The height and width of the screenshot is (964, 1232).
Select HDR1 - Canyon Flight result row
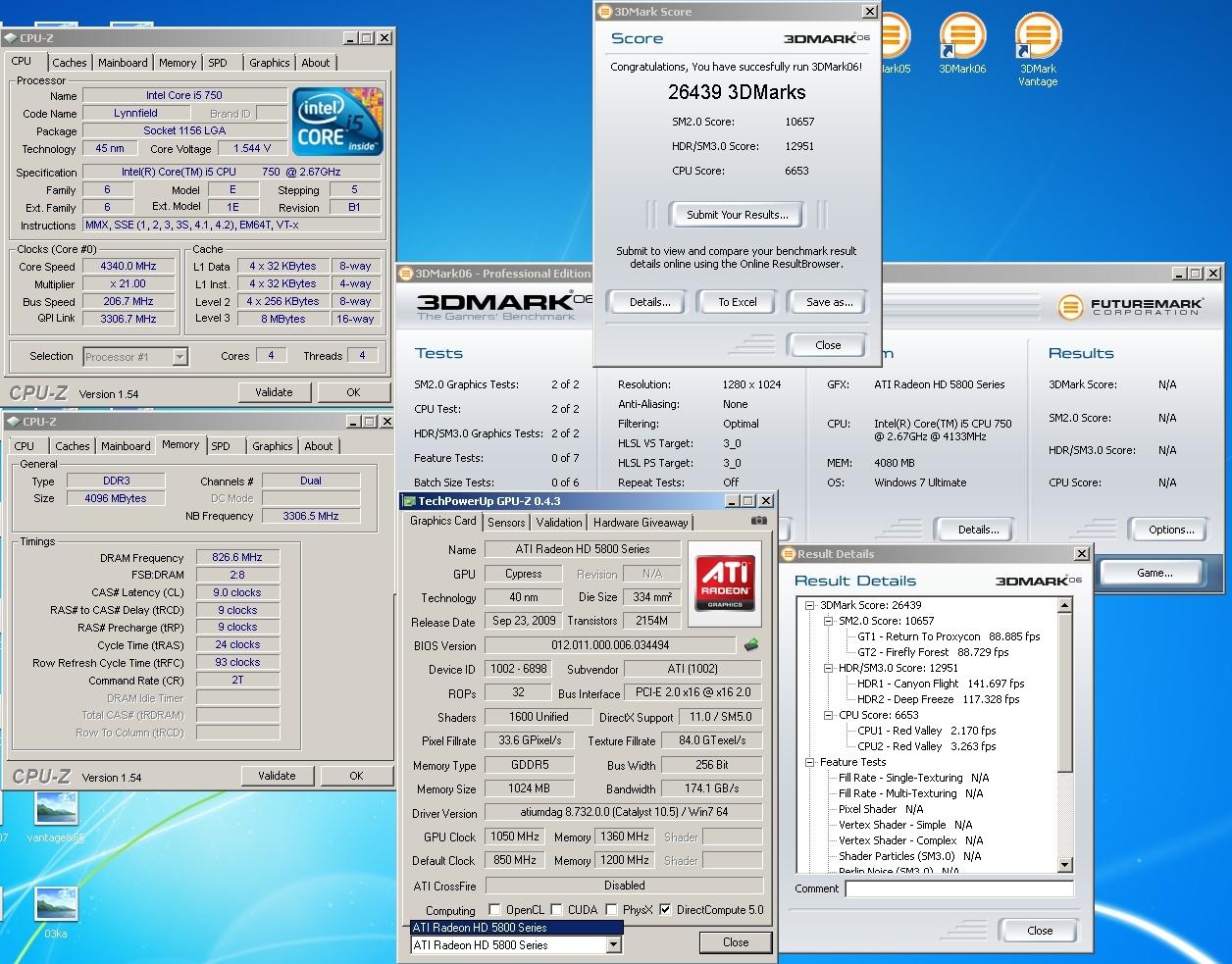click(941, 684)
